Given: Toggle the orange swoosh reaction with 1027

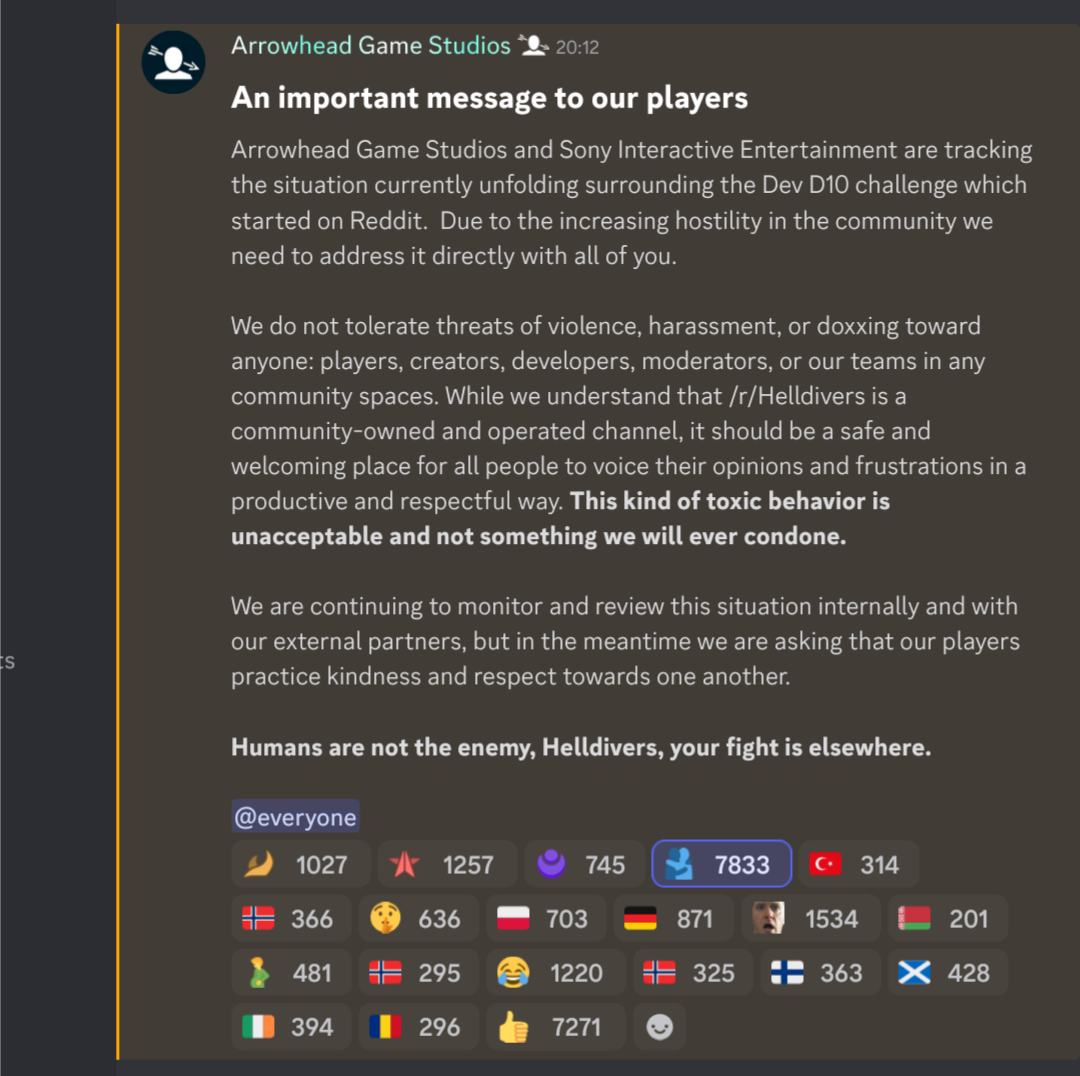Looking at the screenshot, I should 300,864.
